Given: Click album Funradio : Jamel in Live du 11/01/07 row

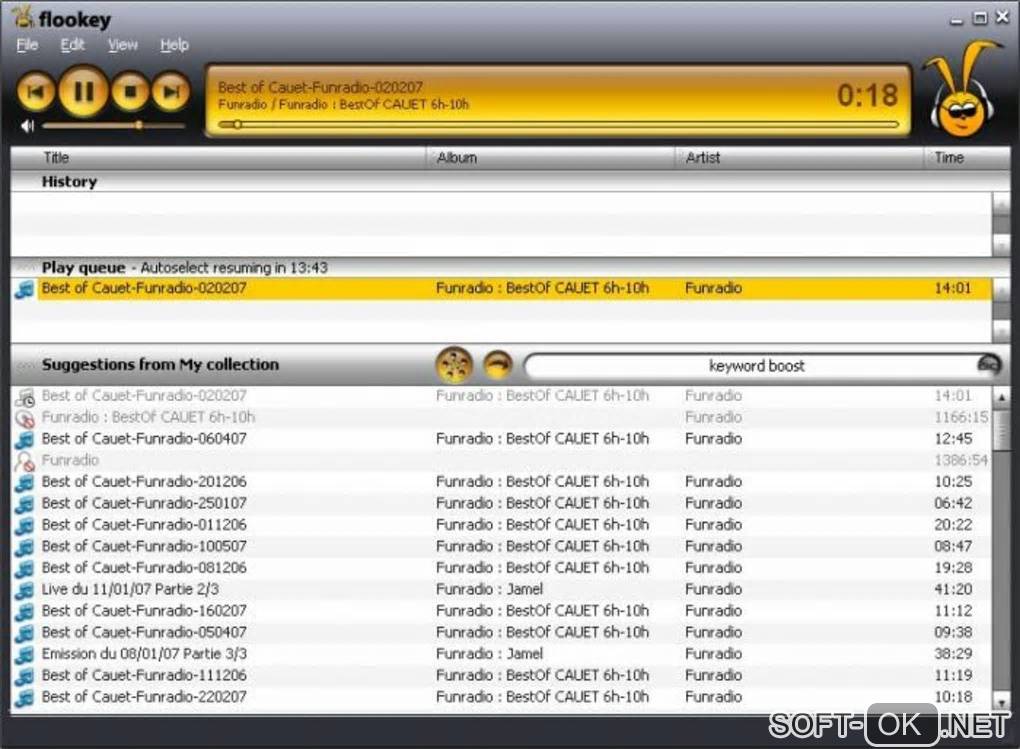Looking at the screenshot, I should 489,589.
